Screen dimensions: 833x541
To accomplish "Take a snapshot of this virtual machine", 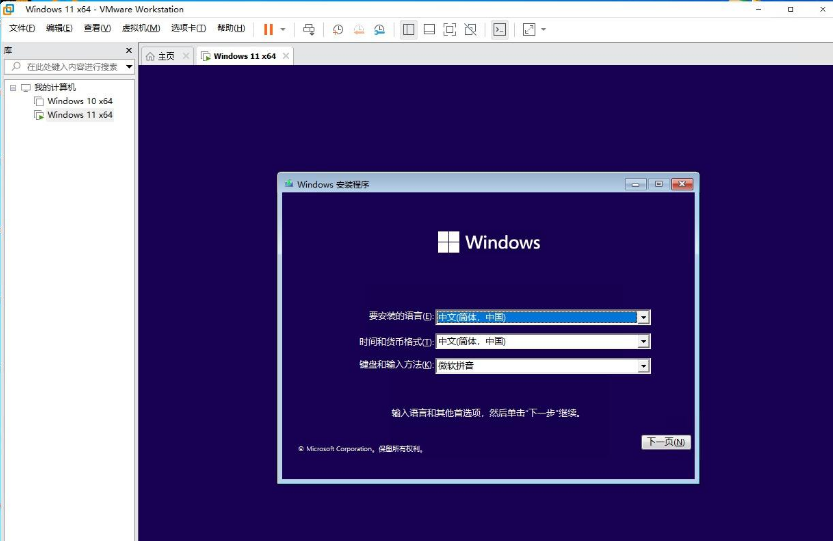I will click(338, 29).
